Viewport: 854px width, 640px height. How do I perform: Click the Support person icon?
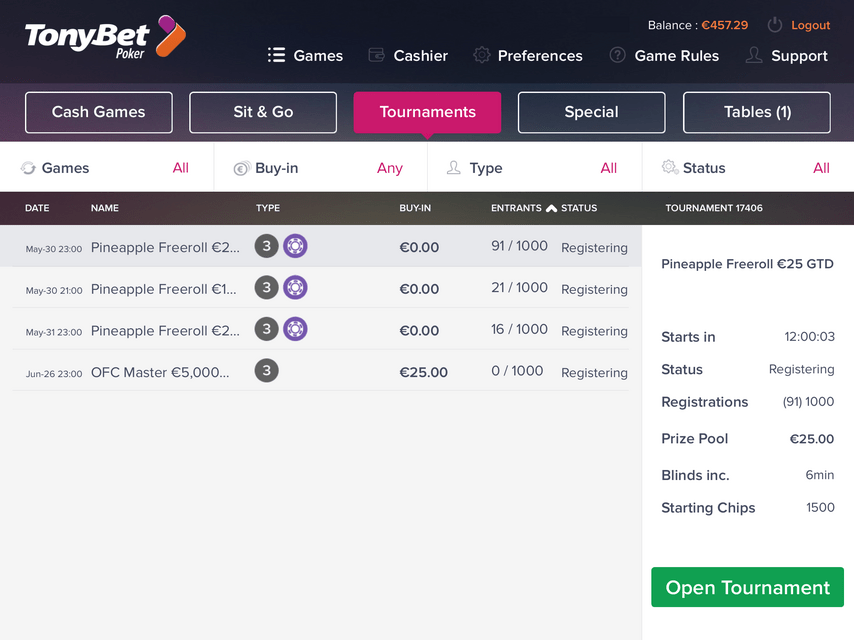coord(754,55)
